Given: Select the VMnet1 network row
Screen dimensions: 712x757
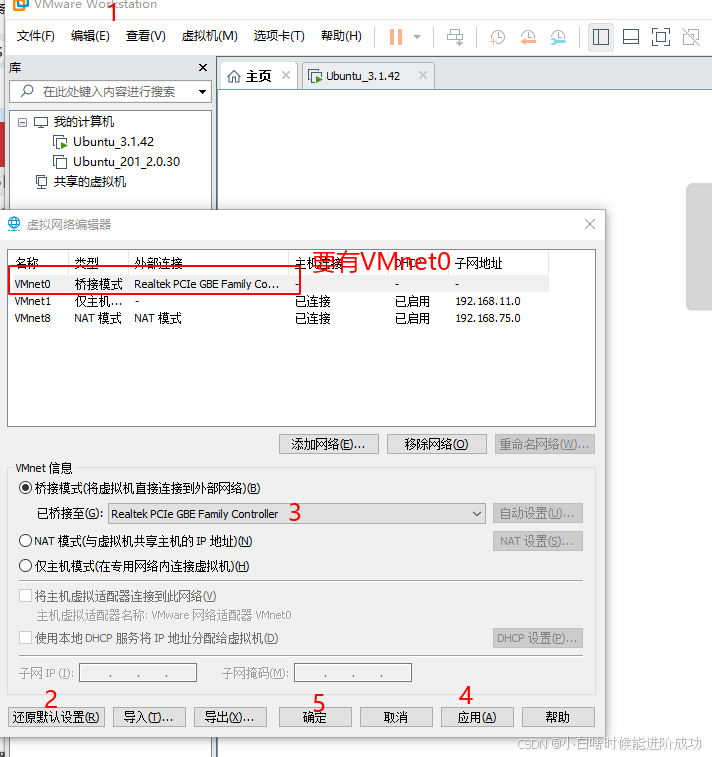Looking at the screenshot, I should point(278,301).
